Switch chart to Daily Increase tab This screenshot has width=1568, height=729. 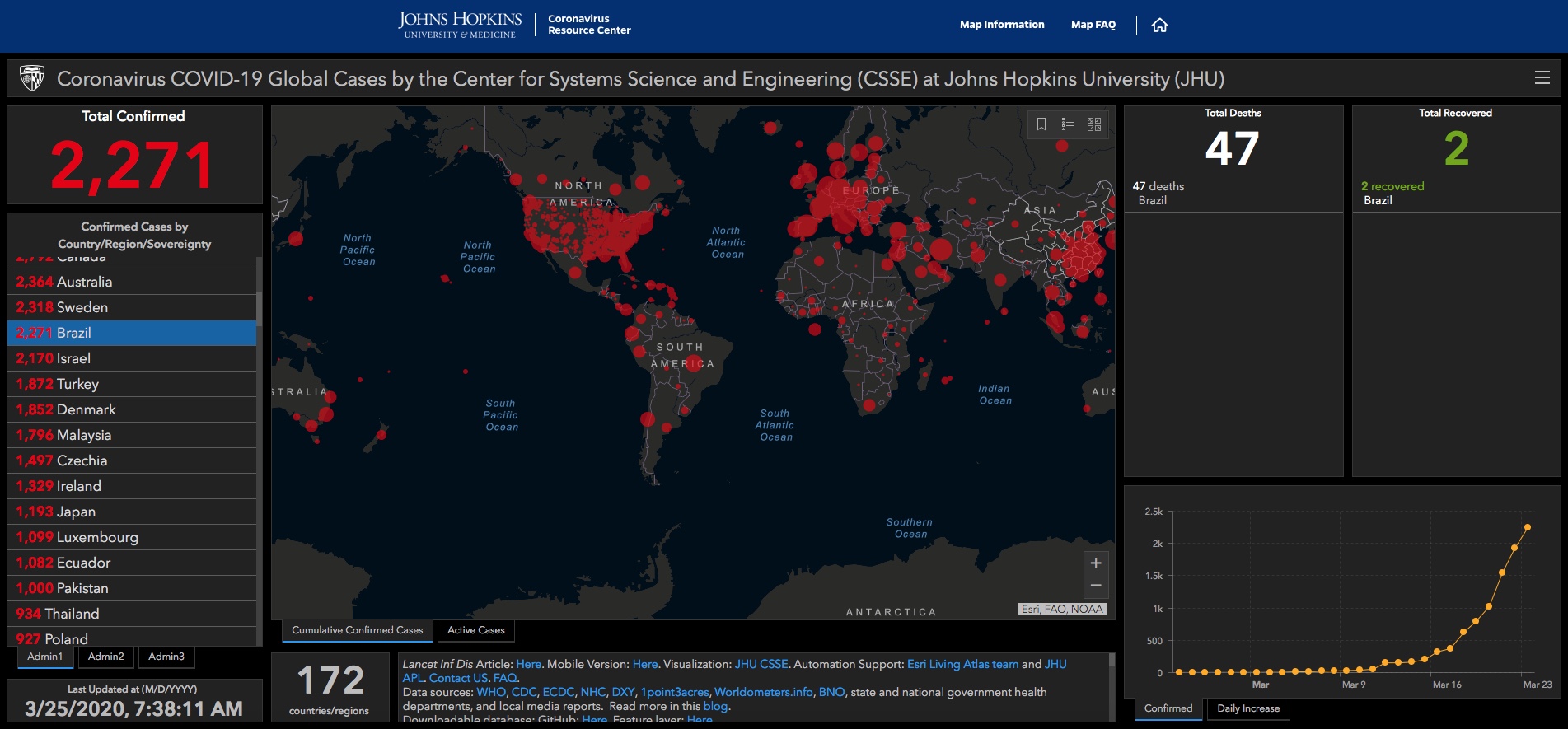[1247, 709]
